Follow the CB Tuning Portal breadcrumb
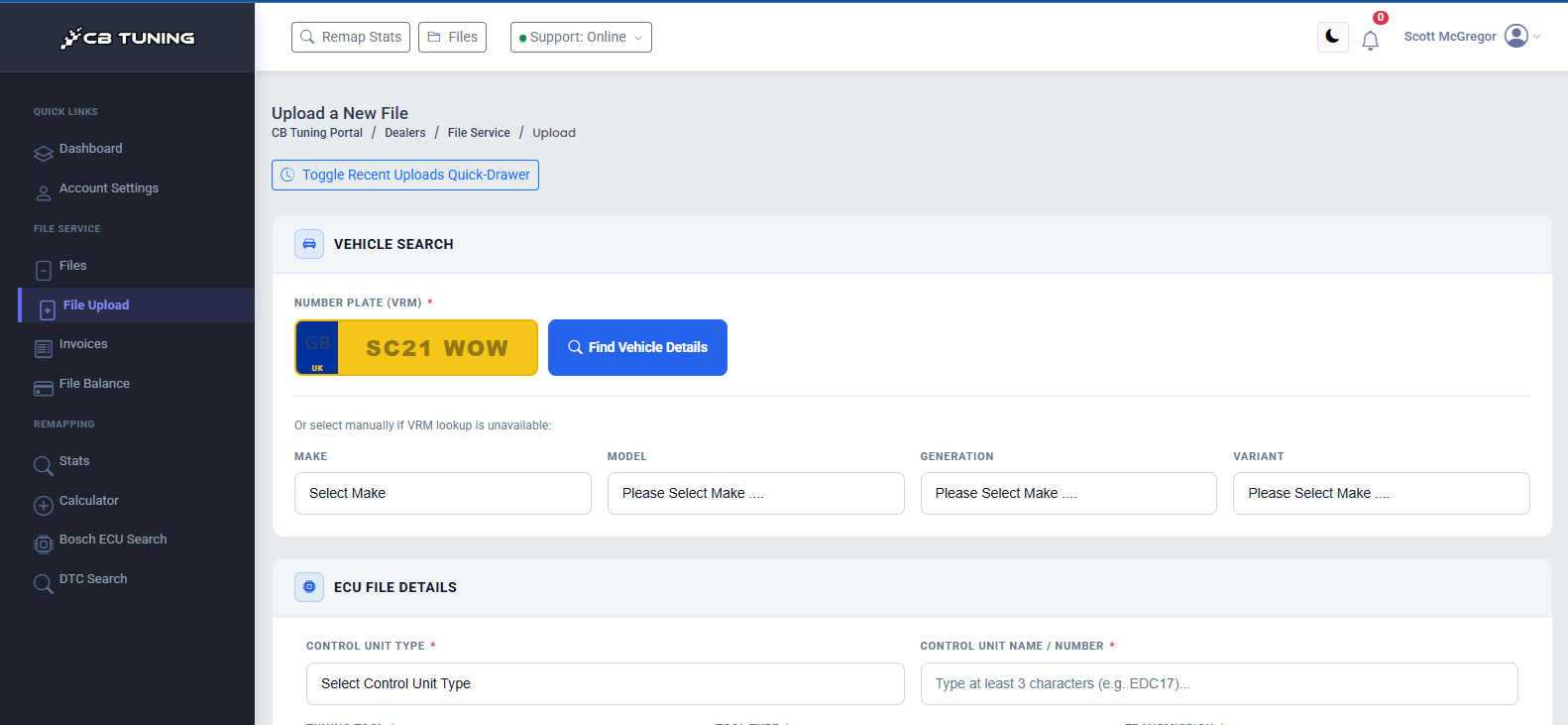Viewport: 1568px width, 725px height. coord(317,133)
